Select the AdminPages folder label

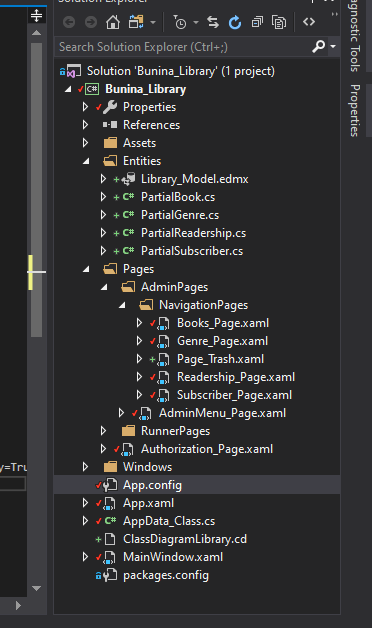pyautogui.click(x=174, y=287)
